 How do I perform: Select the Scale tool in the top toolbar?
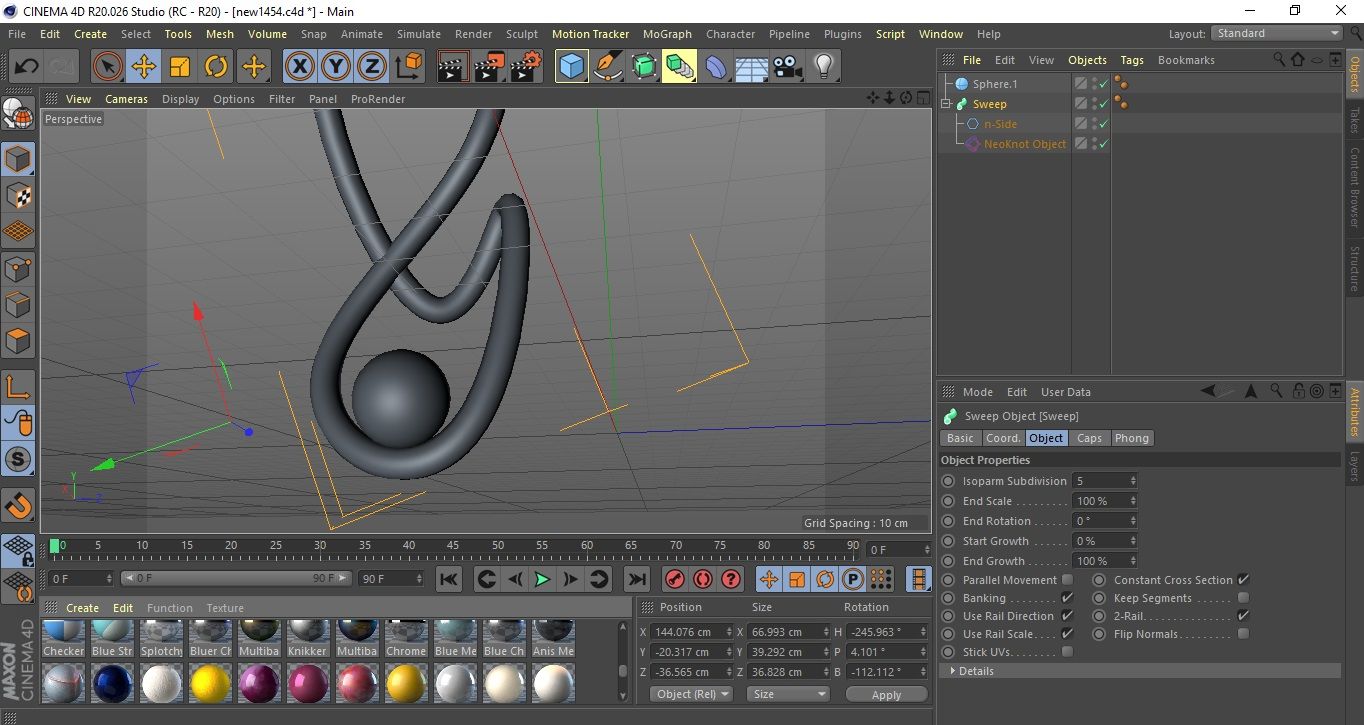[x=180, y=67]
